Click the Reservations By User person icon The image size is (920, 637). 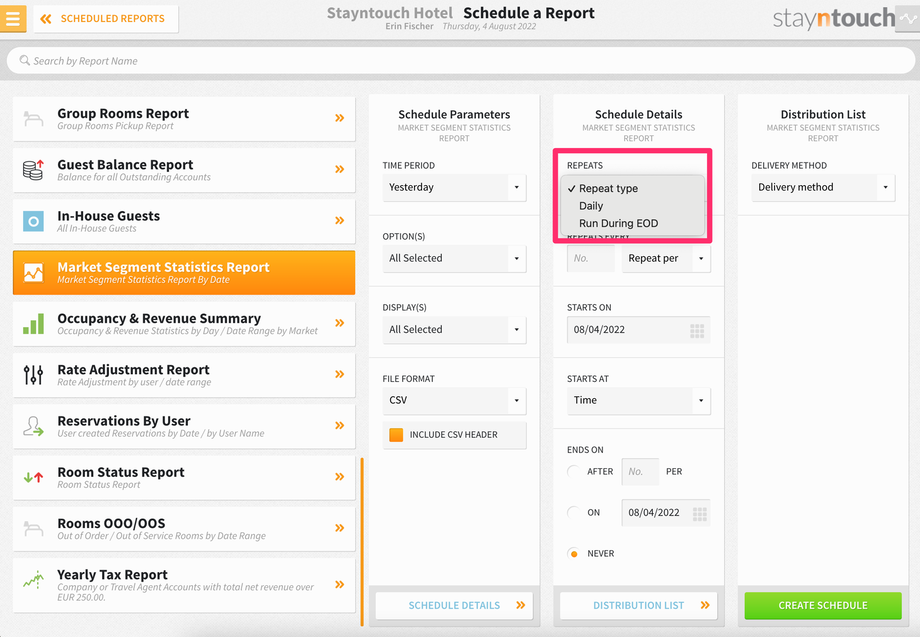pos(33,426)
